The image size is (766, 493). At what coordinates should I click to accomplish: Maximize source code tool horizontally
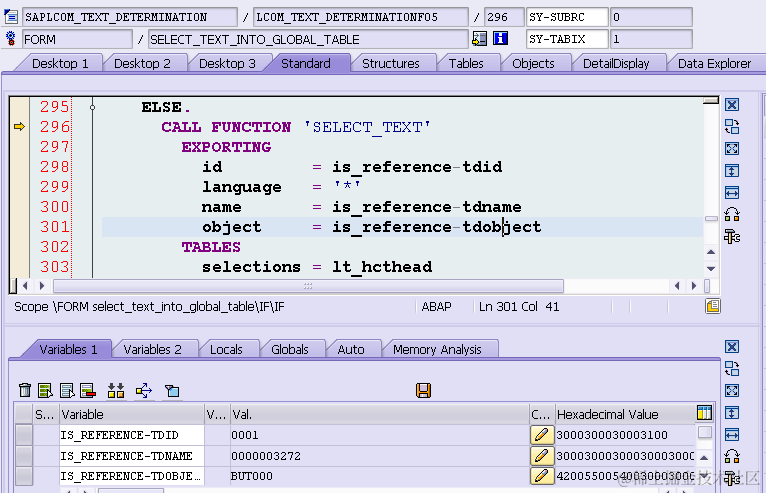[x=731, y=193]
